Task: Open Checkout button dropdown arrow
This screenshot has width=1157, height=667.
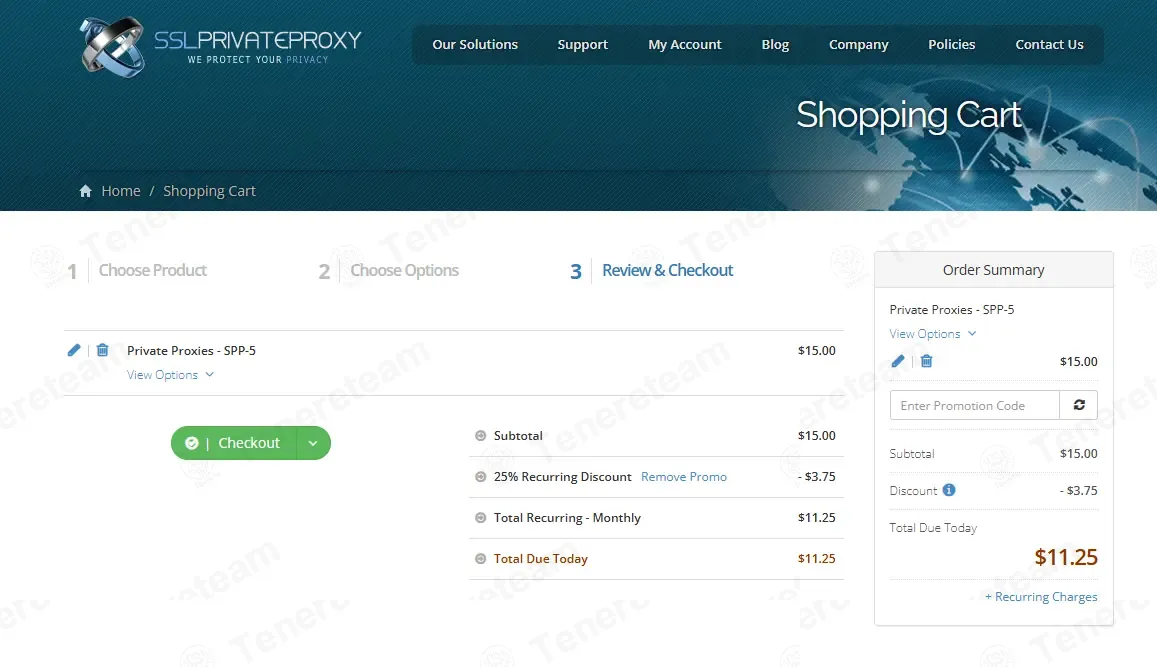Action: pos(314,443)
